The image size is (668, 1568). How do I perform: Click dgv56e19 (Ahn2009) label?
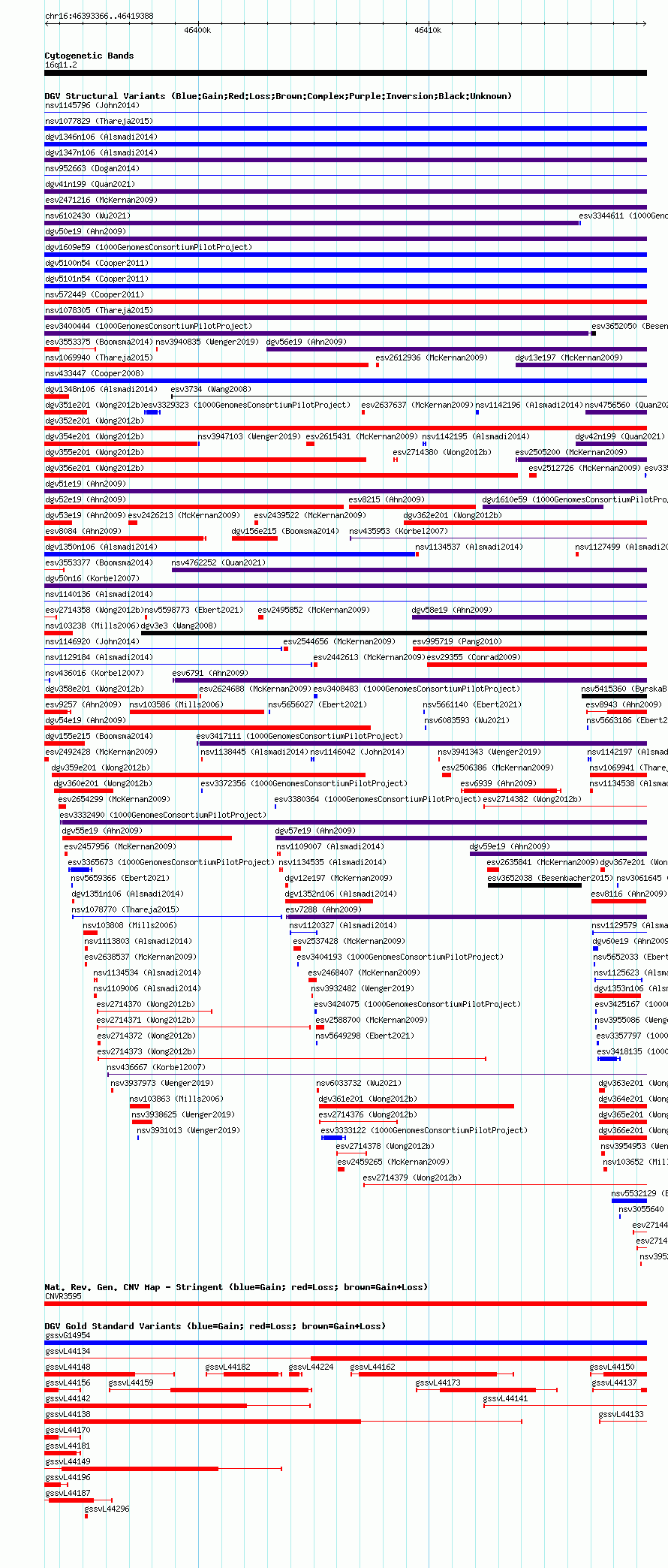coord(306,342)
